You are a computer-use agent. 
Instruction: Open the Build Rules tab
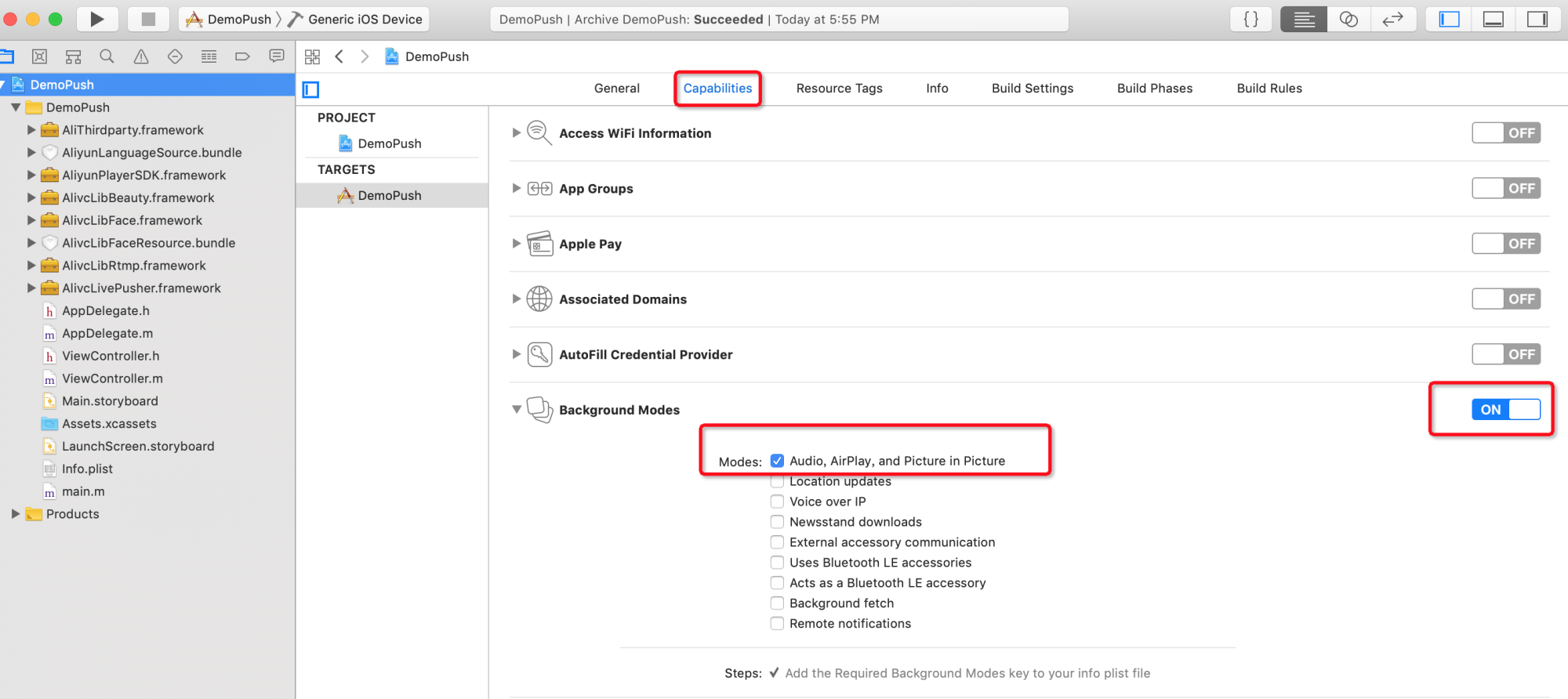tap(1269, 89)
